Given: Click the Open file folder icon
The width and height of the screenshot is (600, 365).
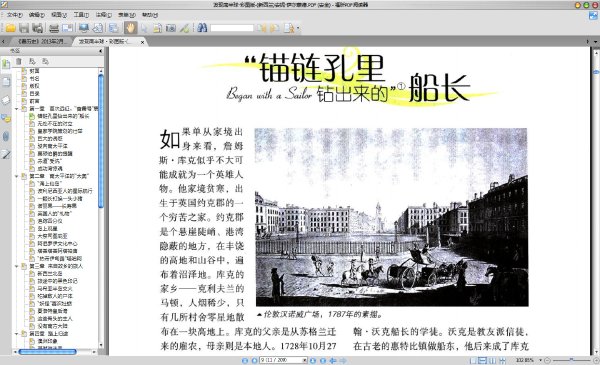Looking at the screenshot, I should [11, 28].
